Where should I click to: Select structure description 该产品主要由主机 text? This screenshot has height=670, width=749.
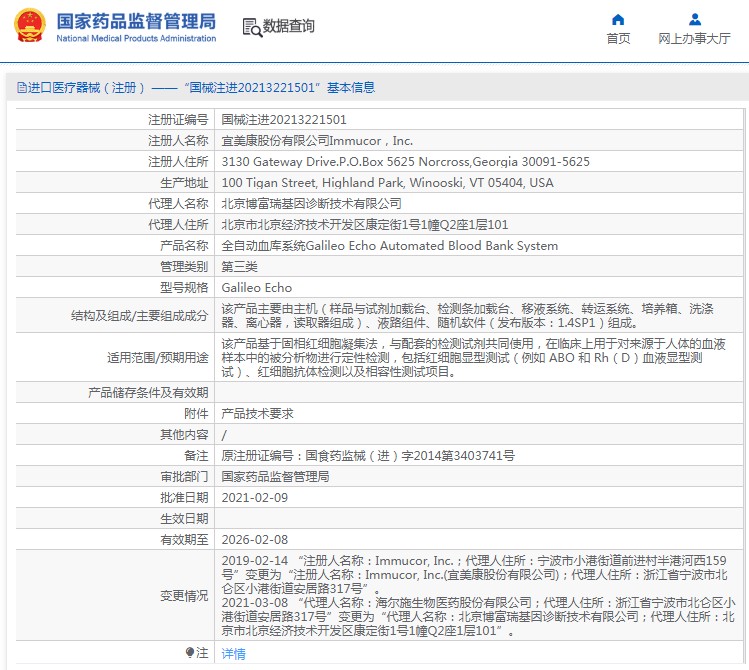click(467, 315)
